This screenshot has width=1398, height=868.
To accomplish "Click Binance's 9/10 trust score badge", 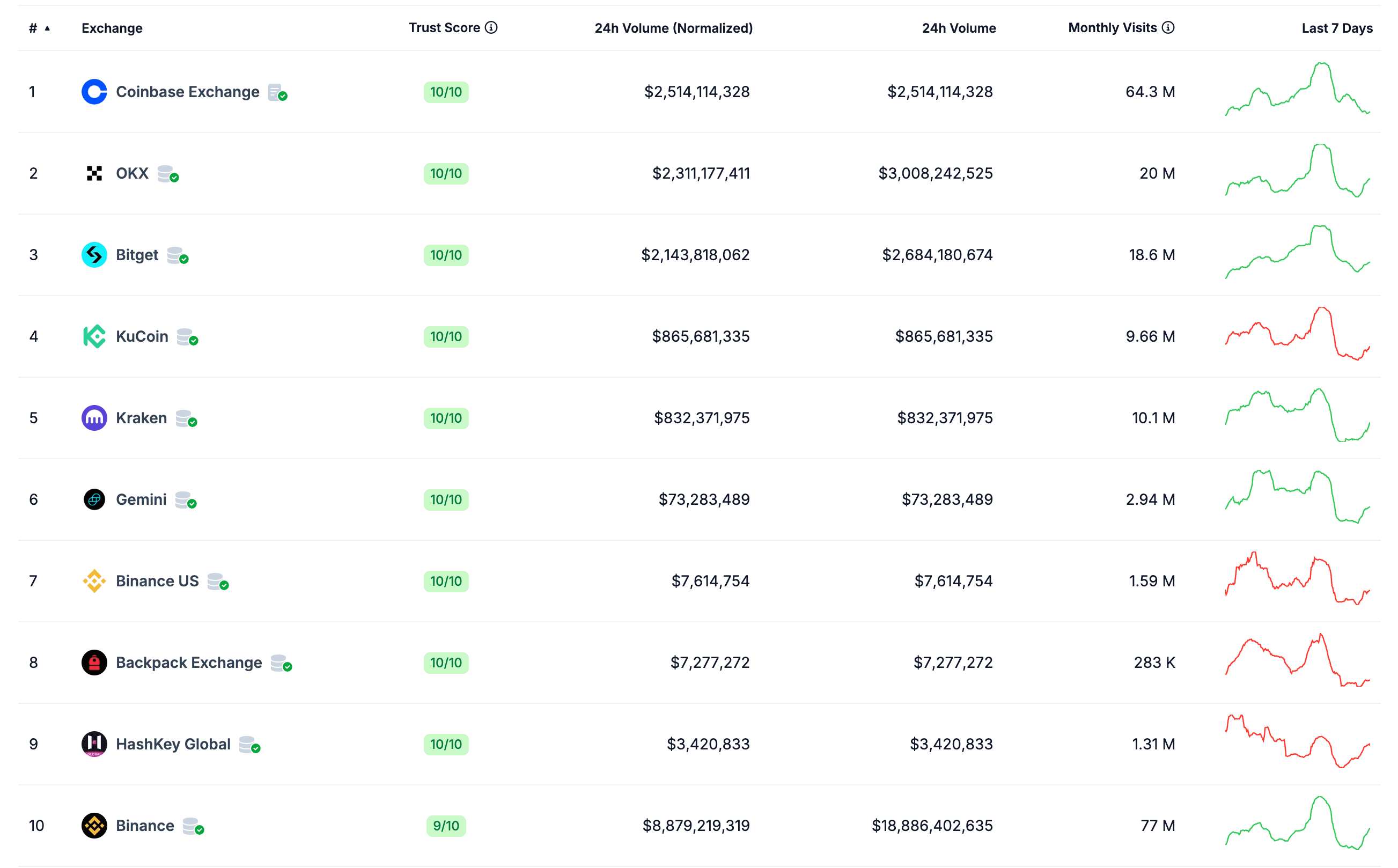I will (x=446, y=826).
